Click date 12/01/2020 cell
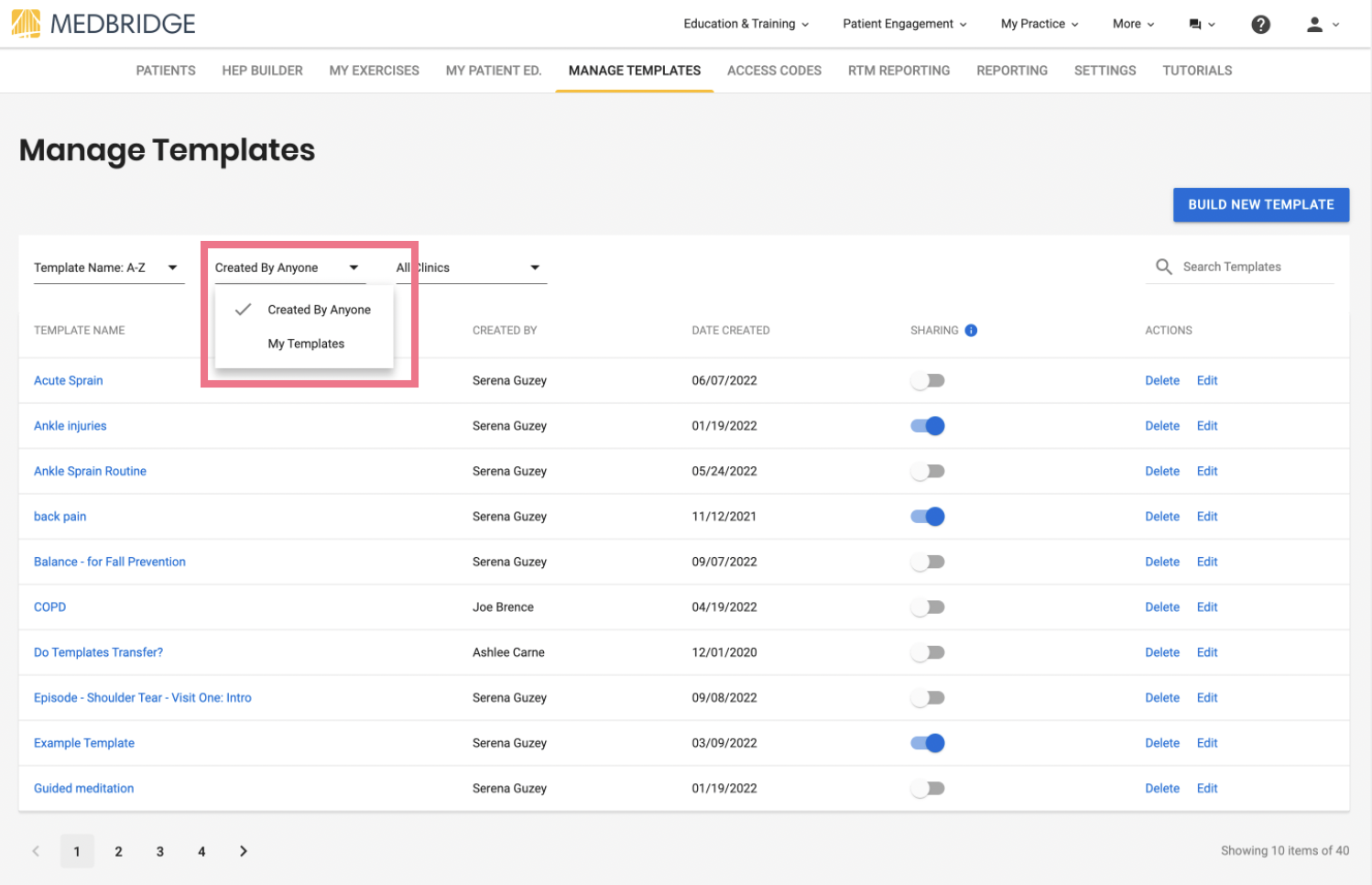 (x=724, y=653)
